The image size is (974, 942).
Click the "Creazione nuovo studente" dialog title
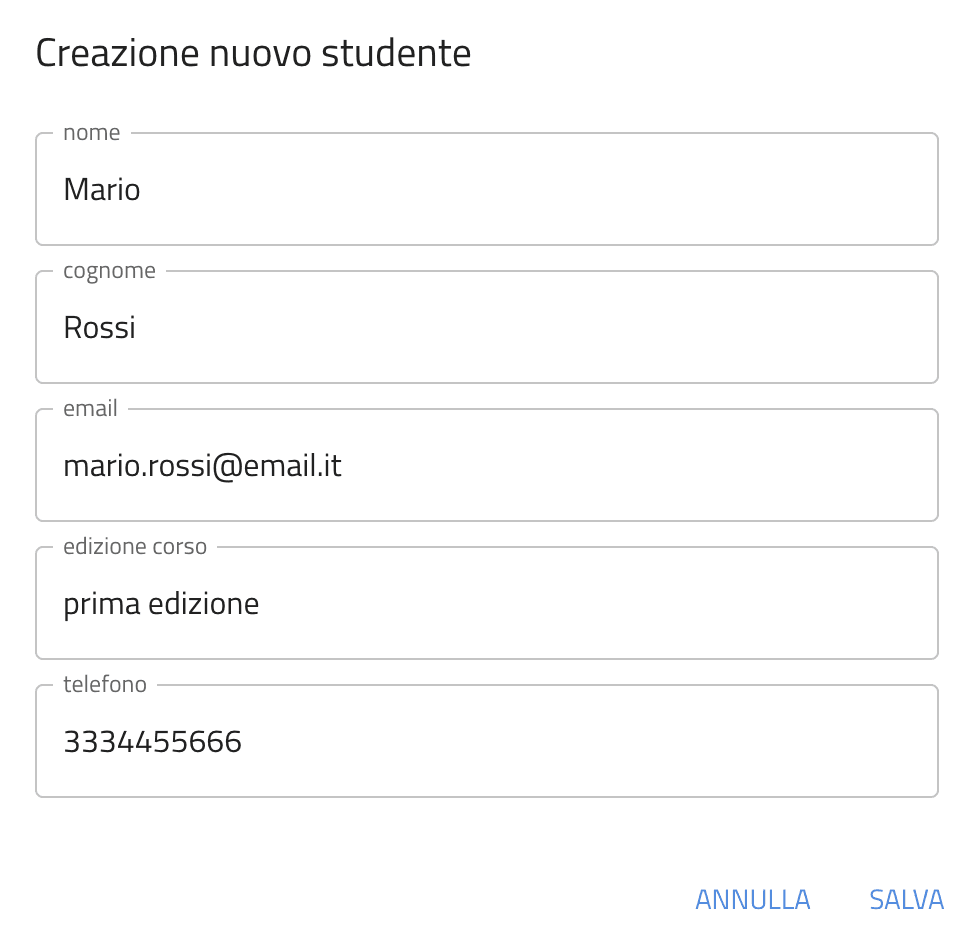(253, 53)
